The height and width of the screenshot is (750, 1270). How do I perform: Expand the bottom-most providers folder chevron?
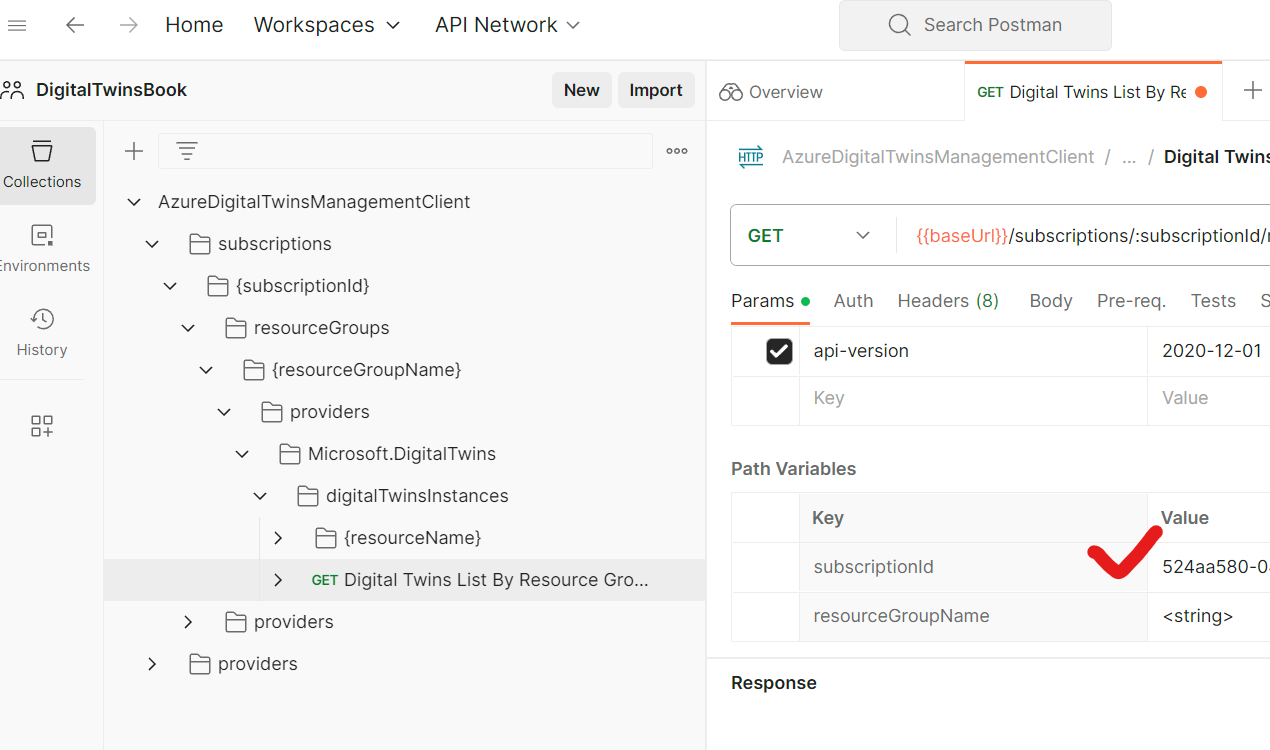click(152, 664)
